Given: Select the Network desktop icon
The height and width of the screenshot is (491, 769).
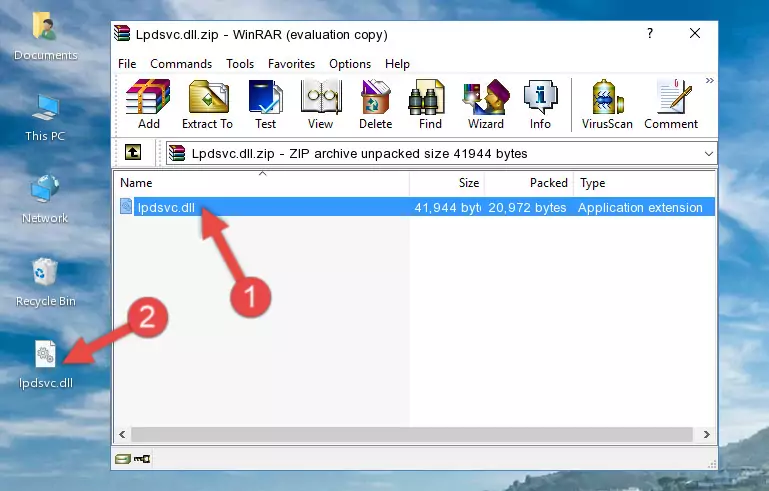Looking at the screenshot, I should click(x=45, y=199).
